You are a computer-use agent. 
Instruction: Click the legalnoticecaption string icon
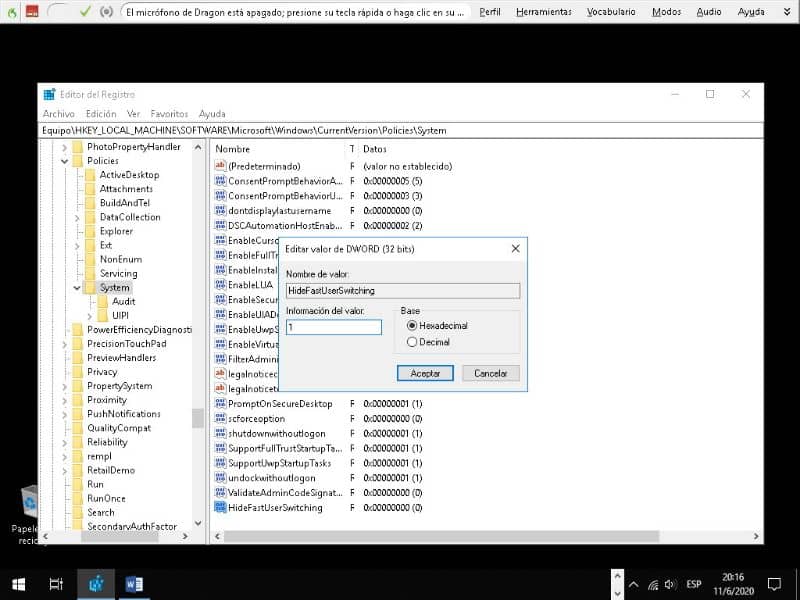[x=220, y=373]
